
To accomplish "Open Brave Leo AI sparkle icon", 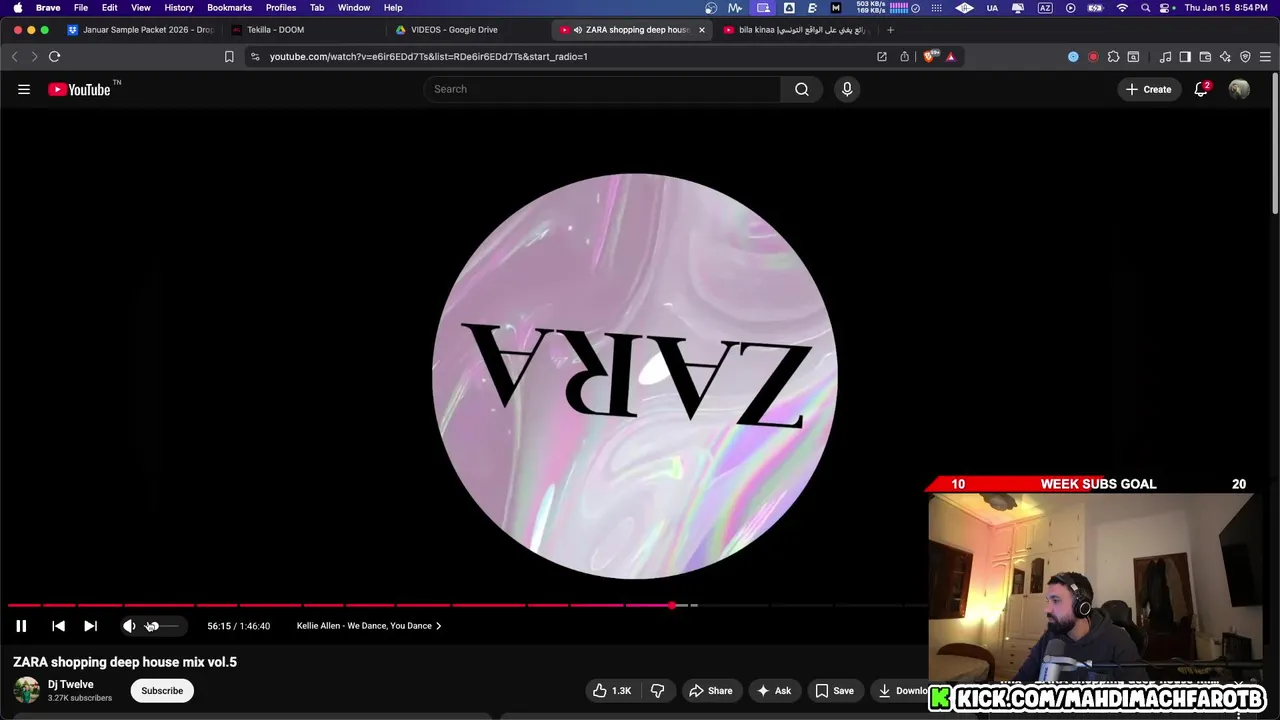I will 1225,57.
